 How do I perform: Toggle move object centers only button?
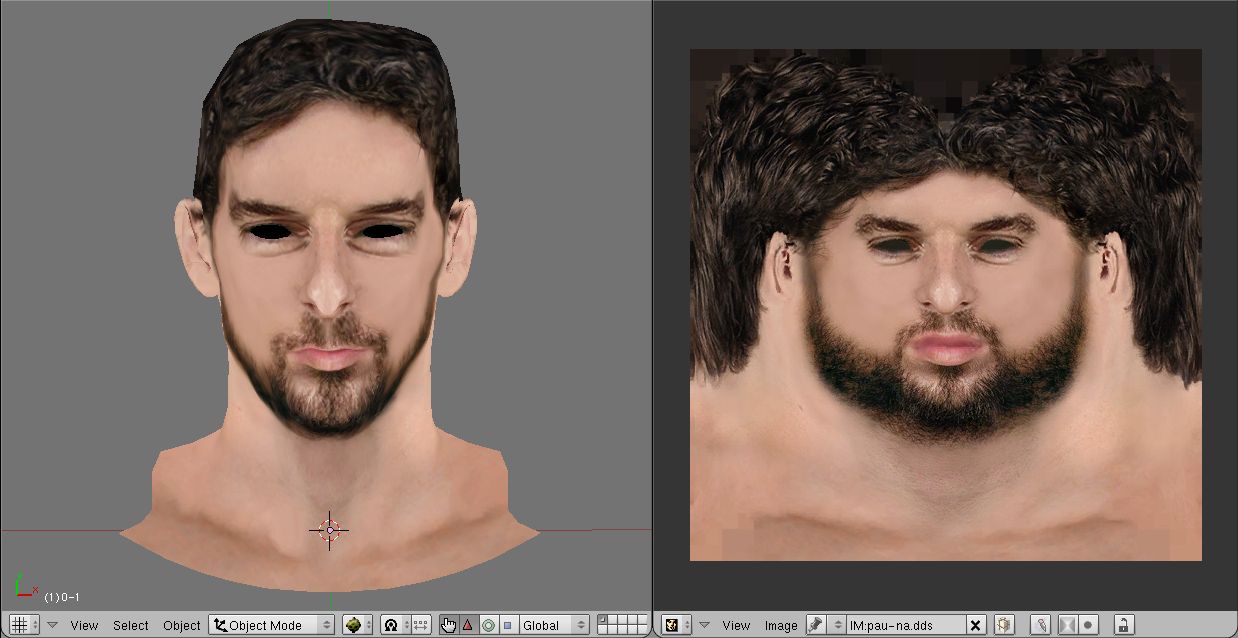pyautogui.click(x=420, y=625)
